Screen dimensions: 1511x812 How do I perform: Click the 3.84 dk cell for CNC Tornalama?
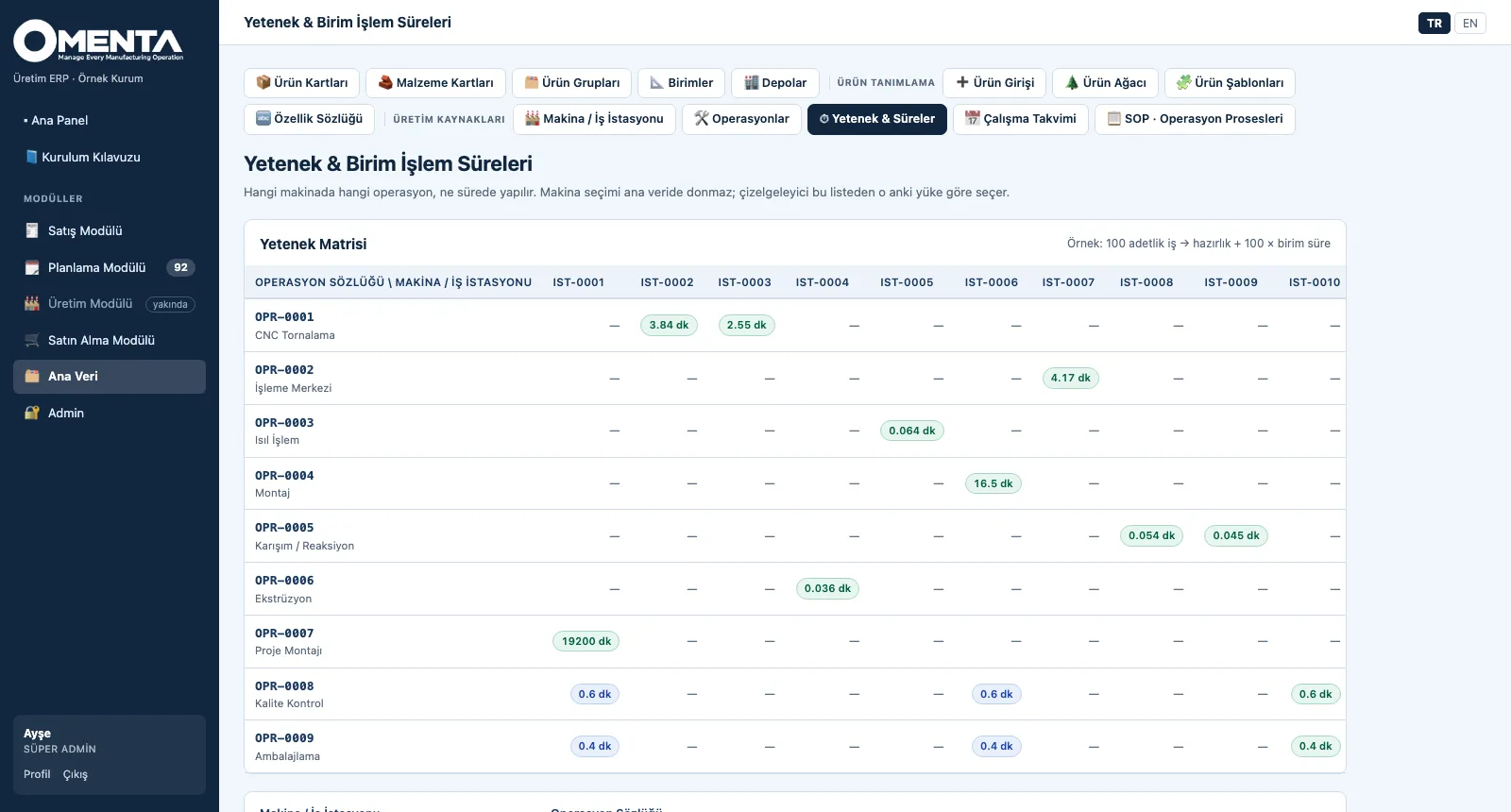pyautogui.click(x=669, y=326)
